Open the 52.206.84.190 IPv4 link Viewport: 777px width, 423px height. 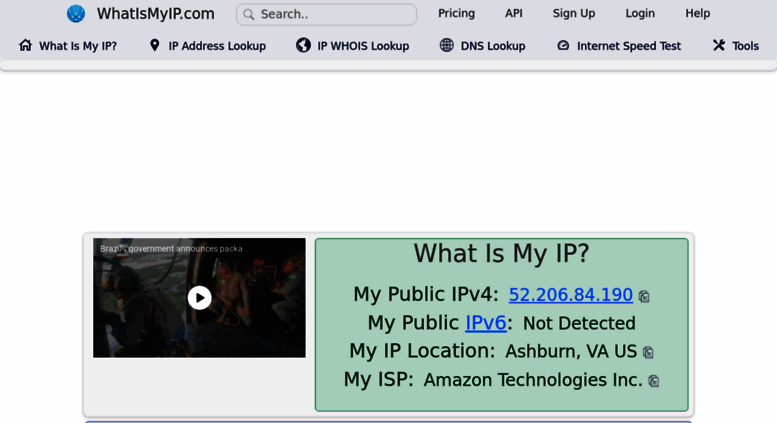[570, 295]
